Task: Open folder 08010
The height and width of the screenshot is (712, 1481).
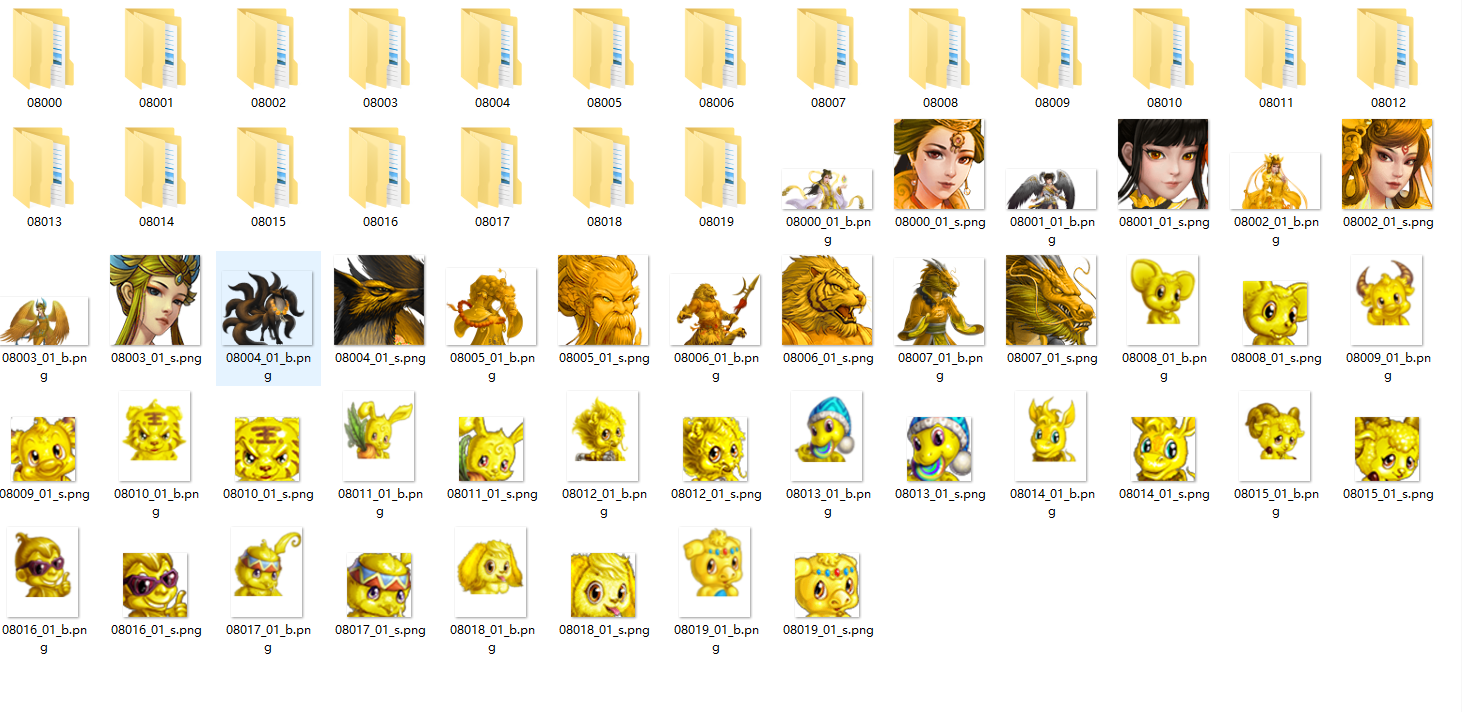Action: click(1164, 49)
